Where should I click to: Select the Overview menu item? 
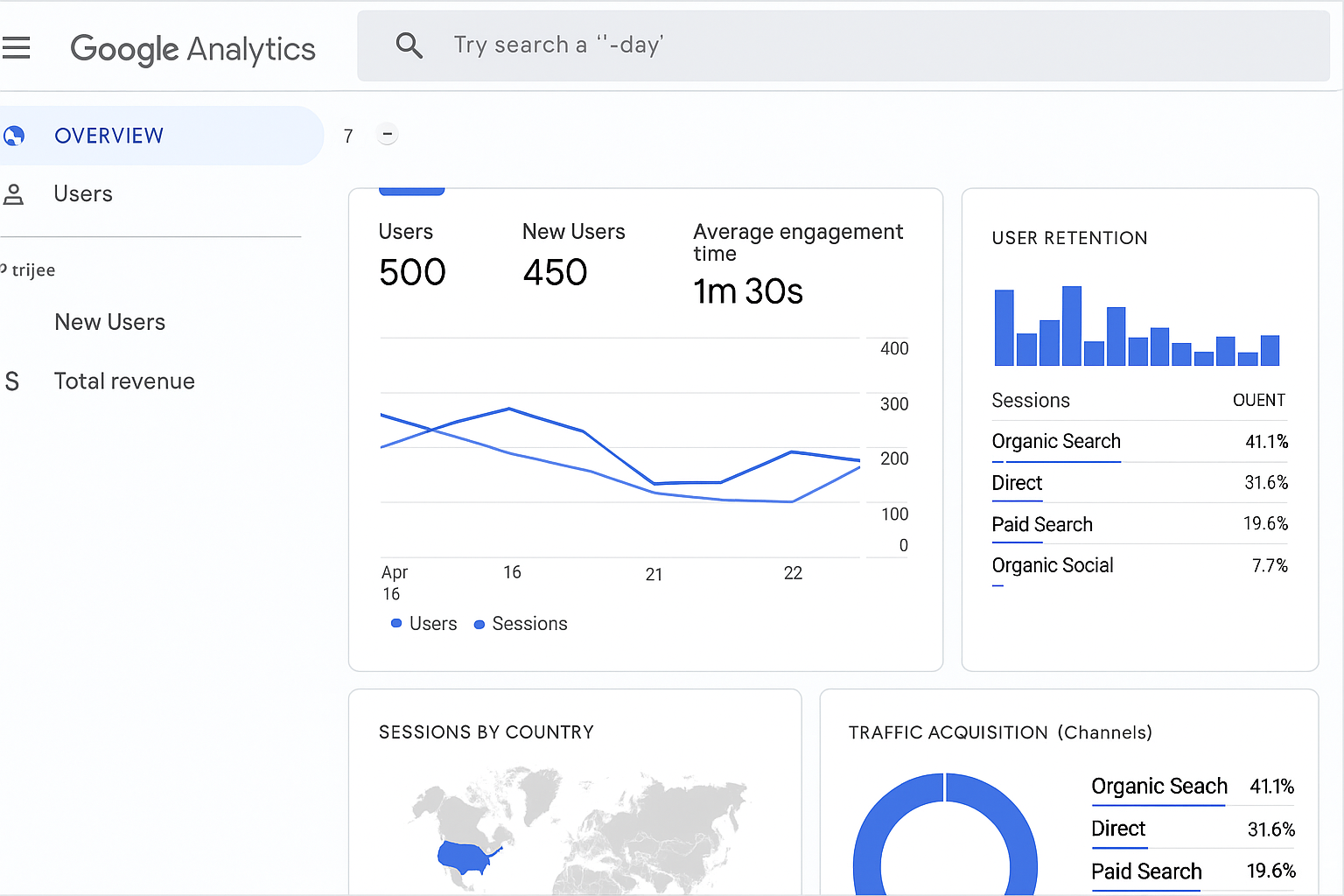(x=108, y=136)
